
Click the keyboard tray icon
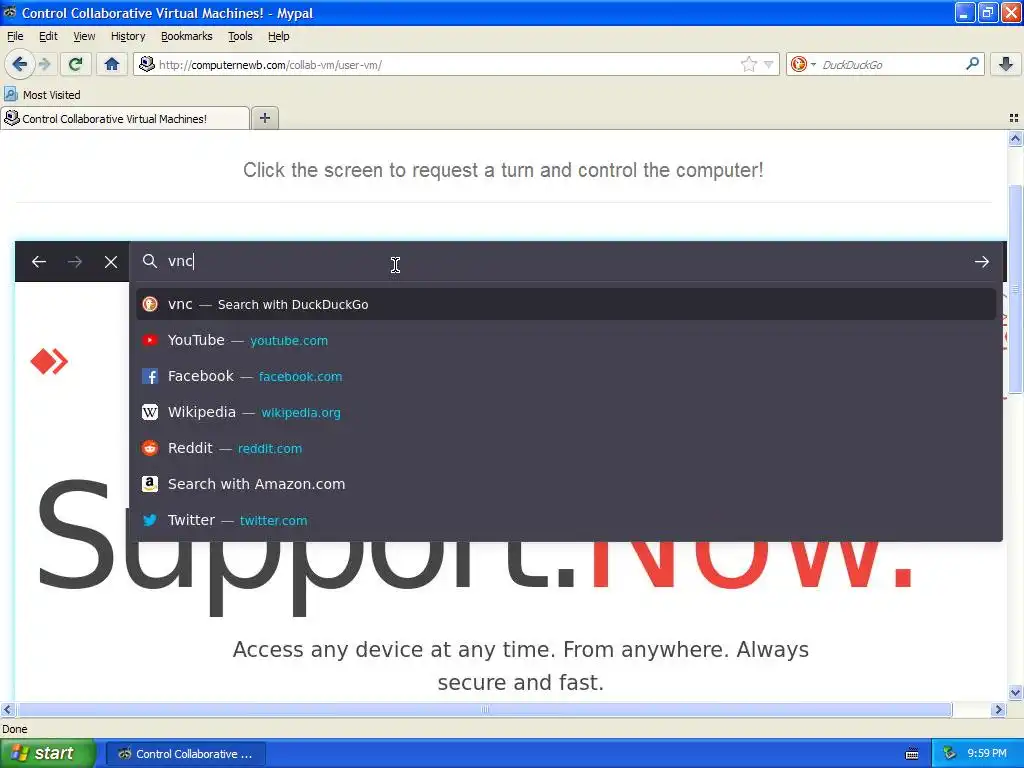click(x=912, y=754)
